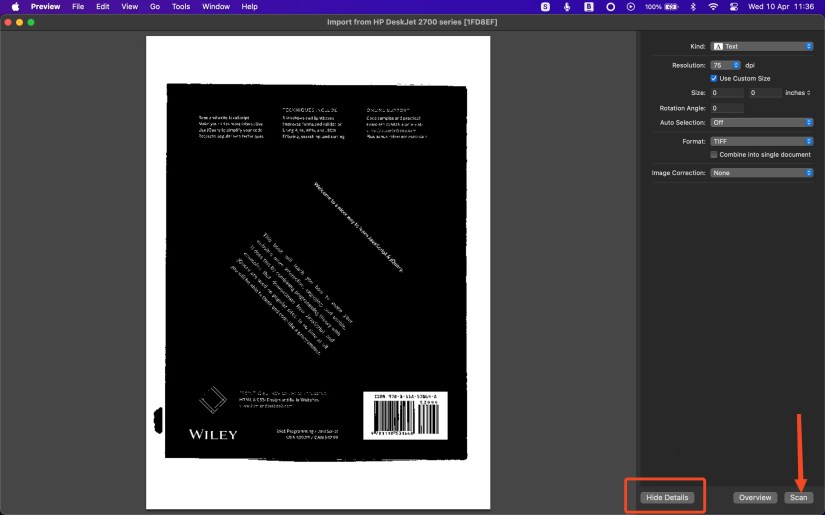
Task: Change the size units from inches
Action: (798, 93)
